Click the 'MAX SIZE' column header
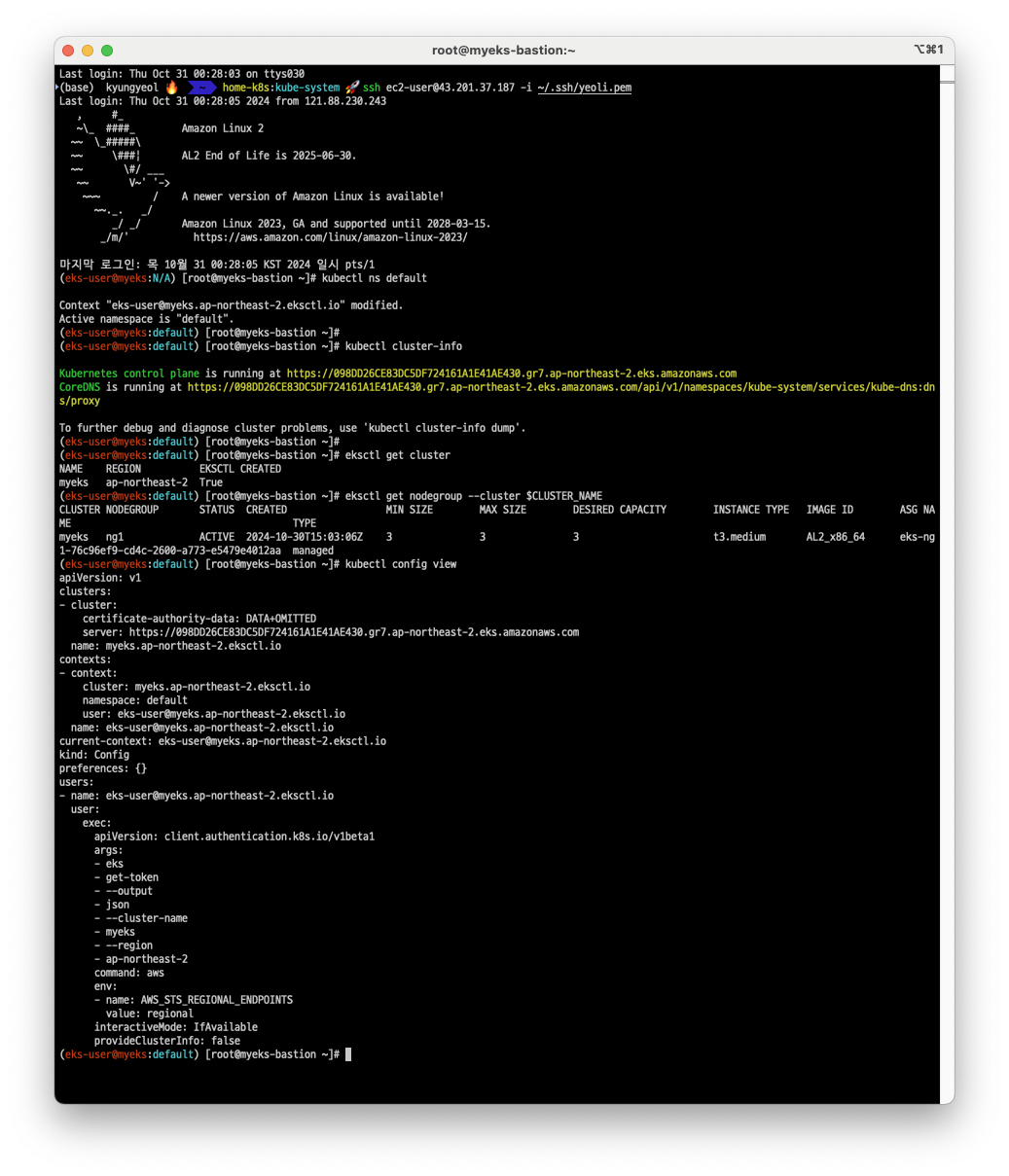1009x1176 pixels. tap(503, 510)
